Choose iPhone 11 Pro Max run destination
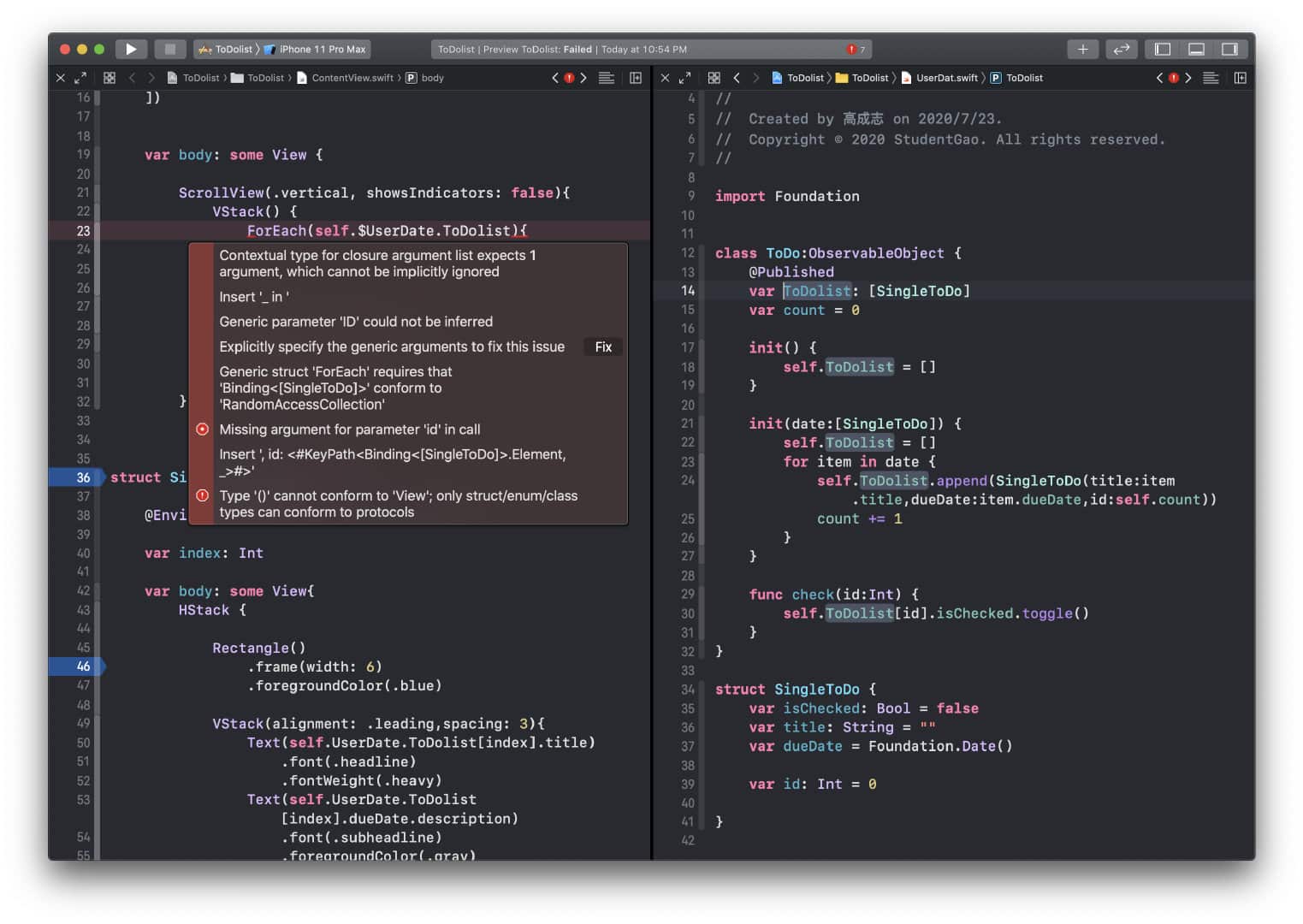The height and width of the screenshot is (924, 1303). click(x=315, y=50)
